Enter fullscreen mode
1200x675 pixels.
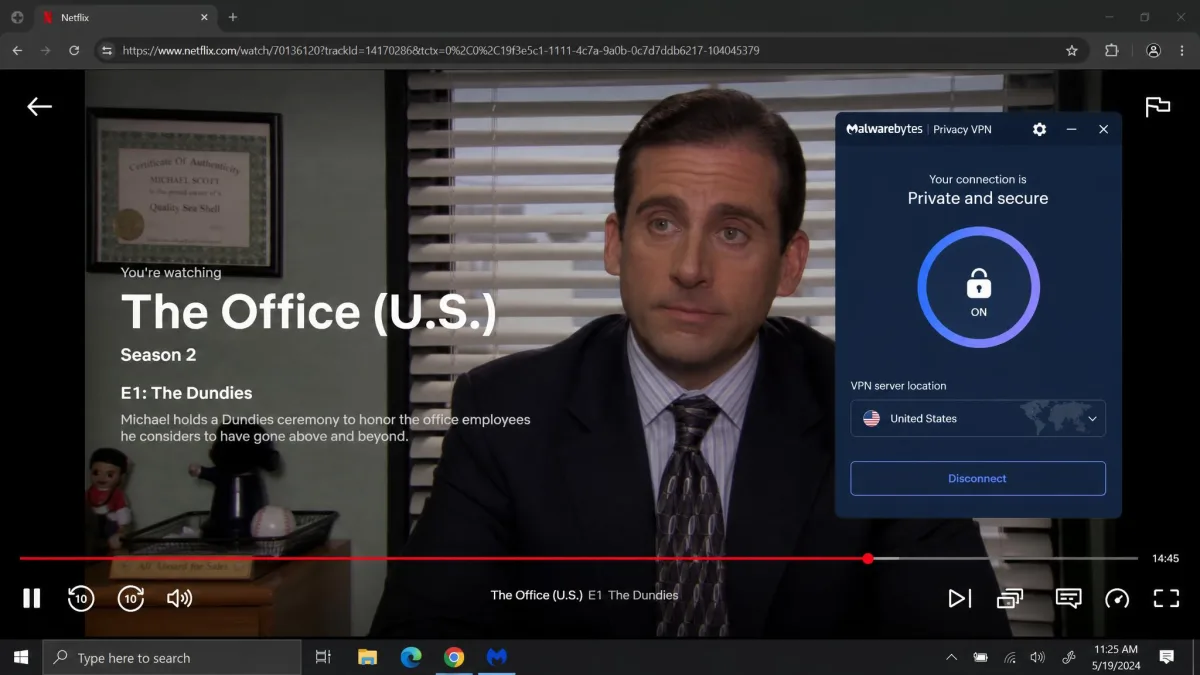(1166, 598)
